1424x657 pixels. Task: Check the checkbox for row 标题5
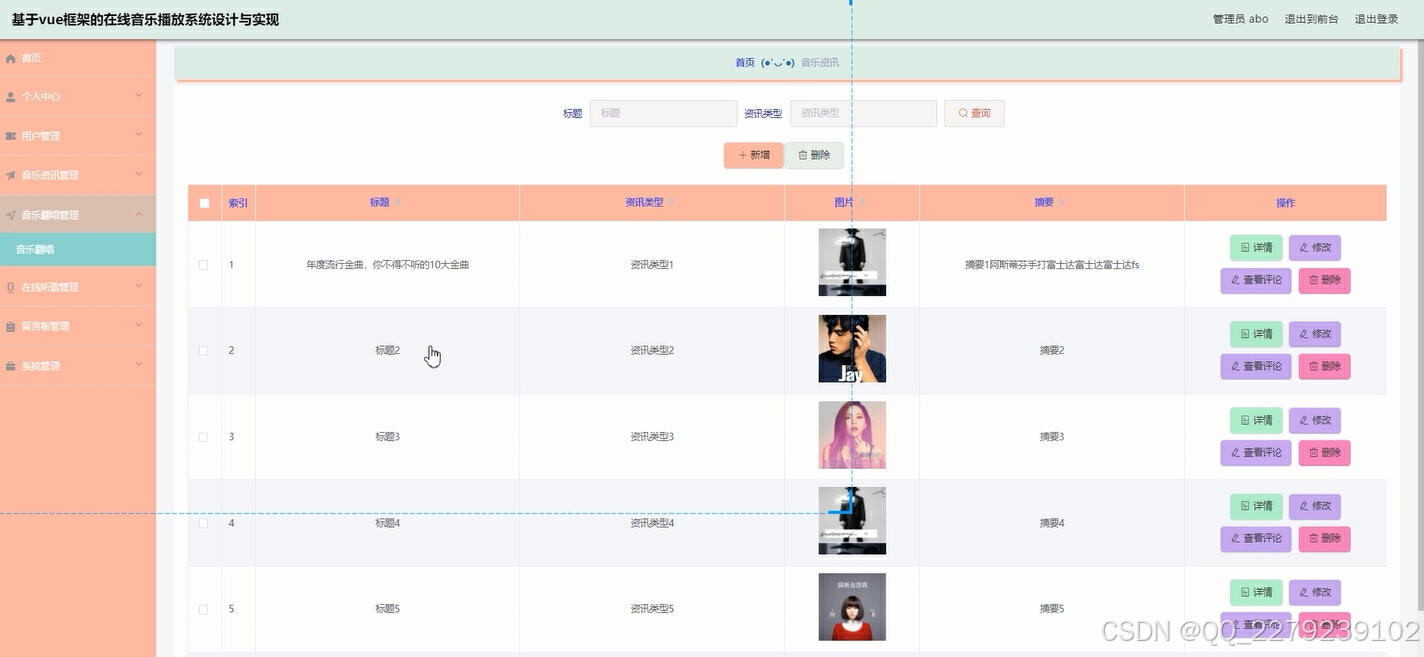204,609
